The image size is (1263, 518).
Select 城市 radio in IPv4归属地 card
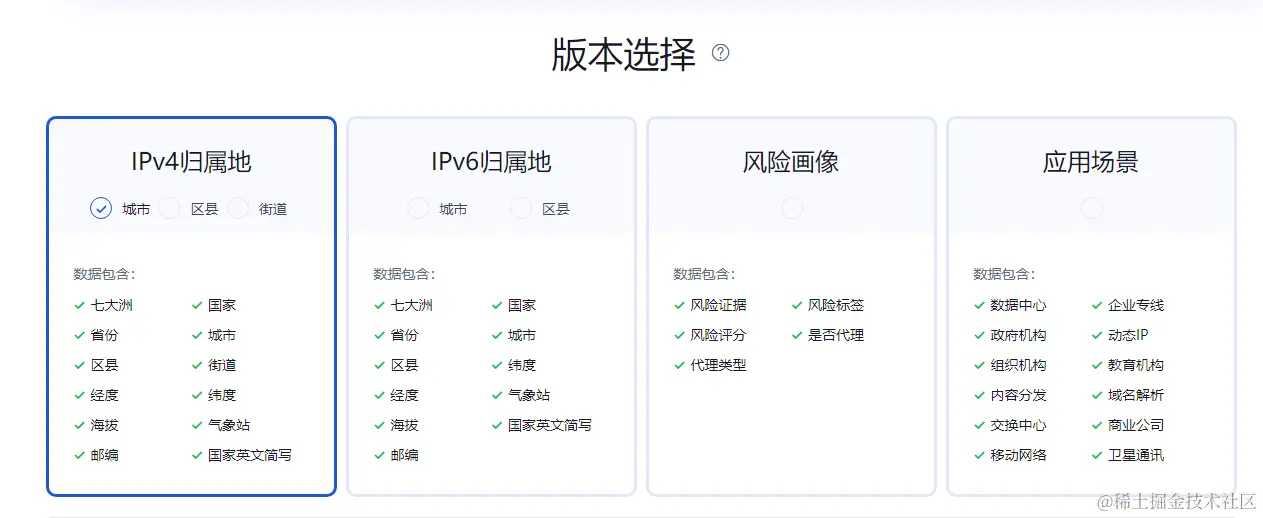(x=100, y=208)
